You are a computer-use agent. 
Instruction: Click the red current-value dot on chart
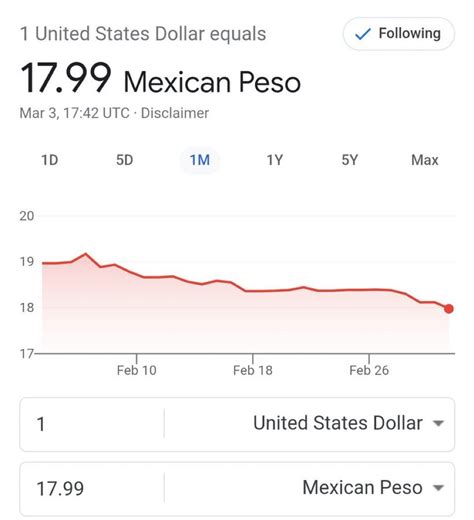pyautogui.click(x=449, y=309)
